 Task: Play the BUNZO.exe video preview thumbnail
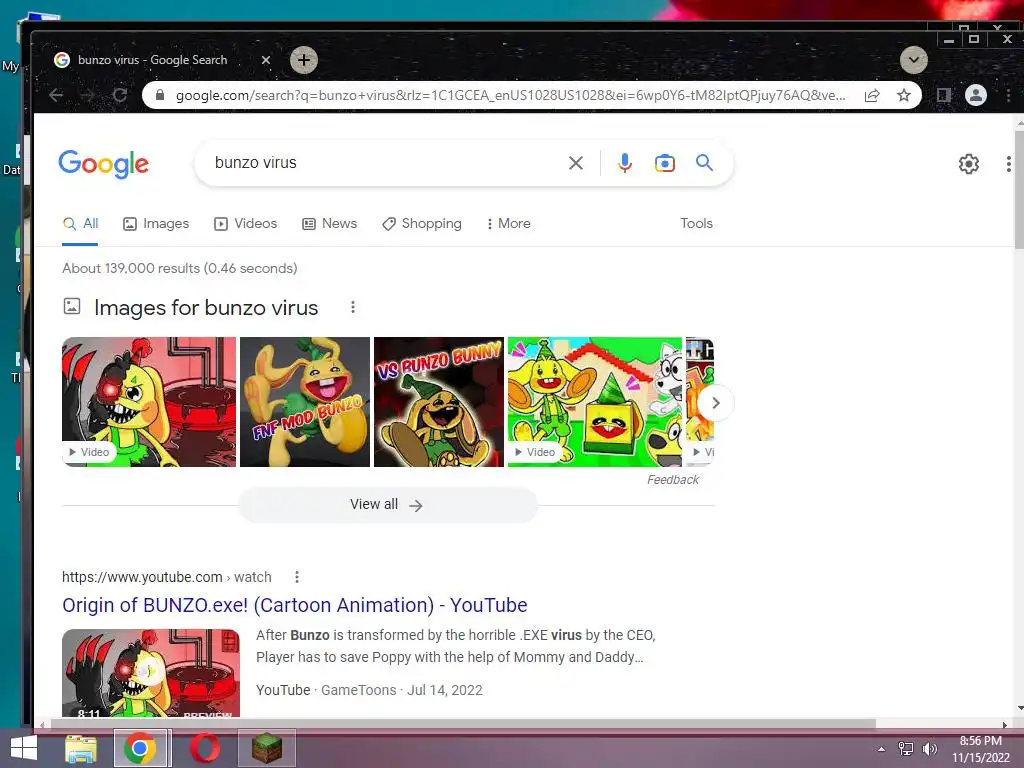tap(151, 673)
